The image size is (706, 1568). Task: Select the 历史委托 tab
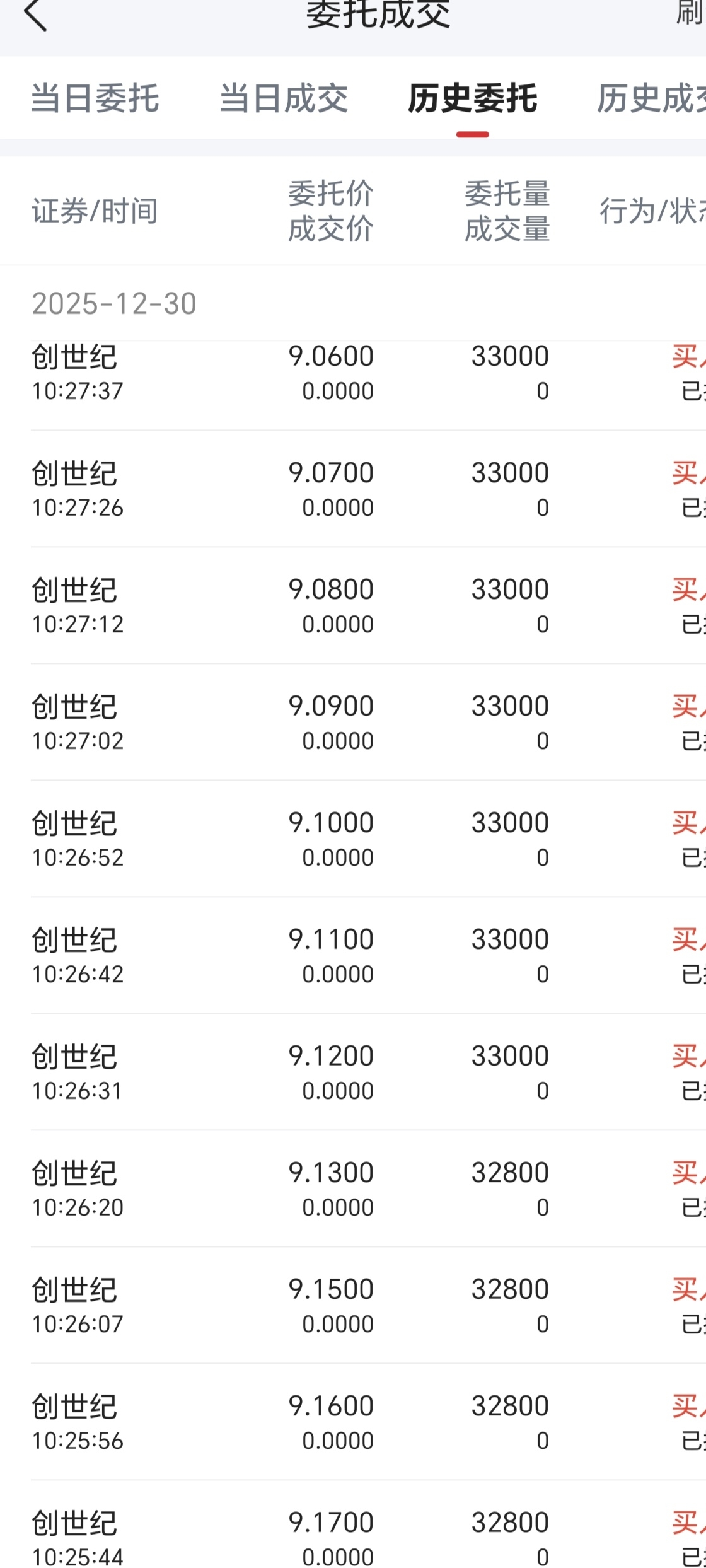(472, 99)
